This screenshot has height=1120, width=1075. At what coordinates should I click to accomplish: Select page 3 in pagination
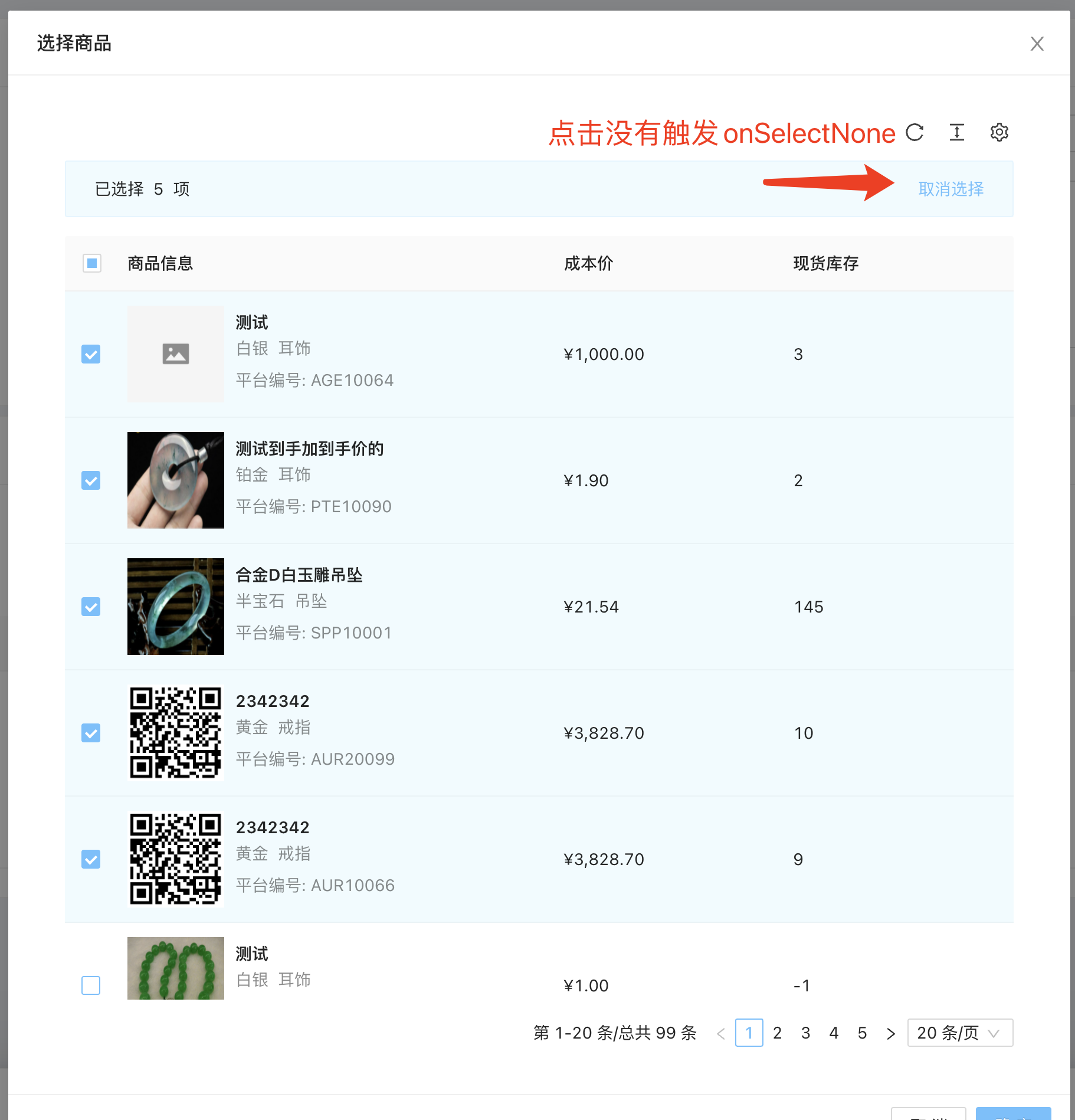805,1033
